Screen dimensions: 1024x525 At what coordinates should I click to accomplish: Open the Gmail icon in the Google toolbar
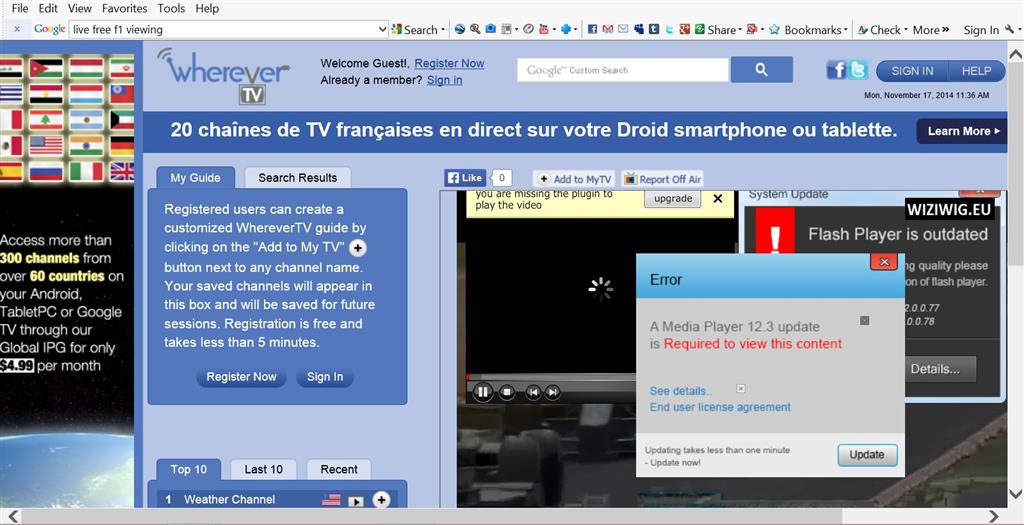point(607,29)
